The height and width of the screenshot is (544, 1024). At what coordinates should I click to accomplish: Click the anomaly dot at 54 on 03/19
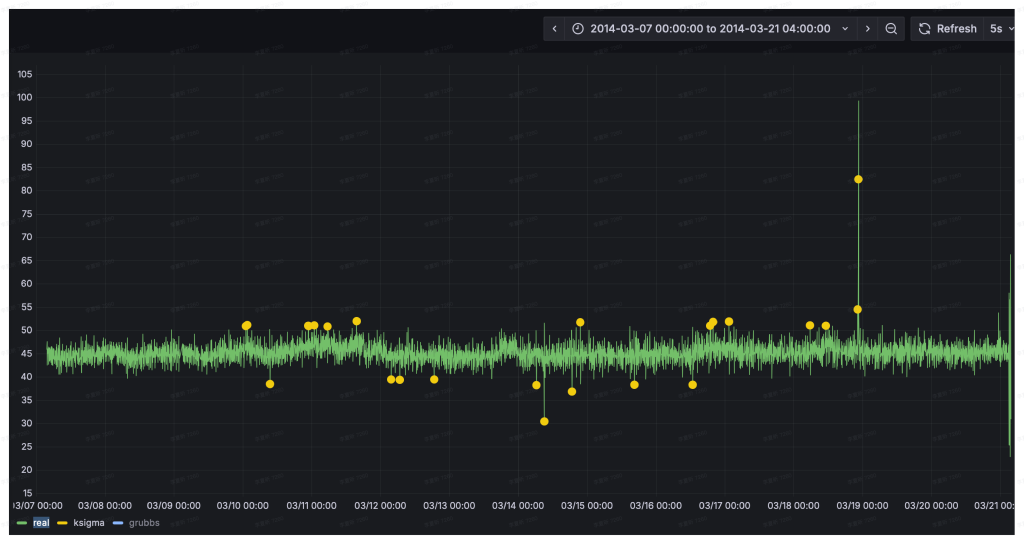(857, 309)
